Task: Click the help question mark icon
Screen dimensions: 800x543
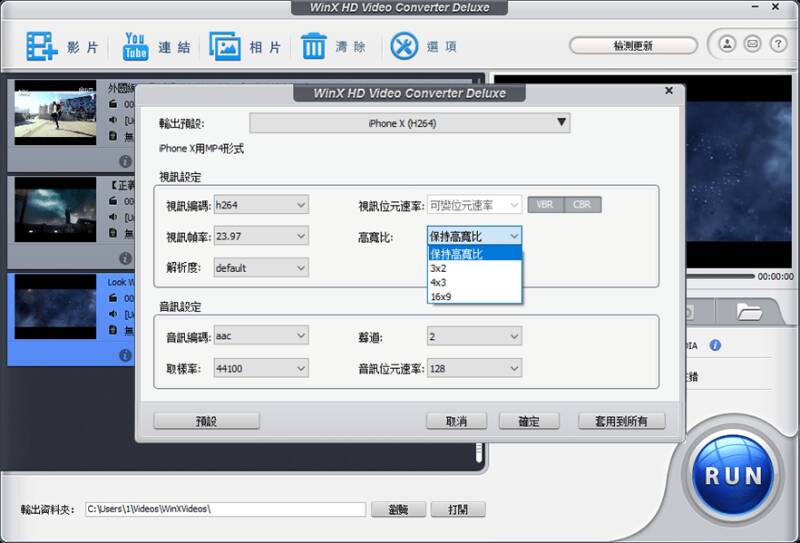Action: [778, 44]
